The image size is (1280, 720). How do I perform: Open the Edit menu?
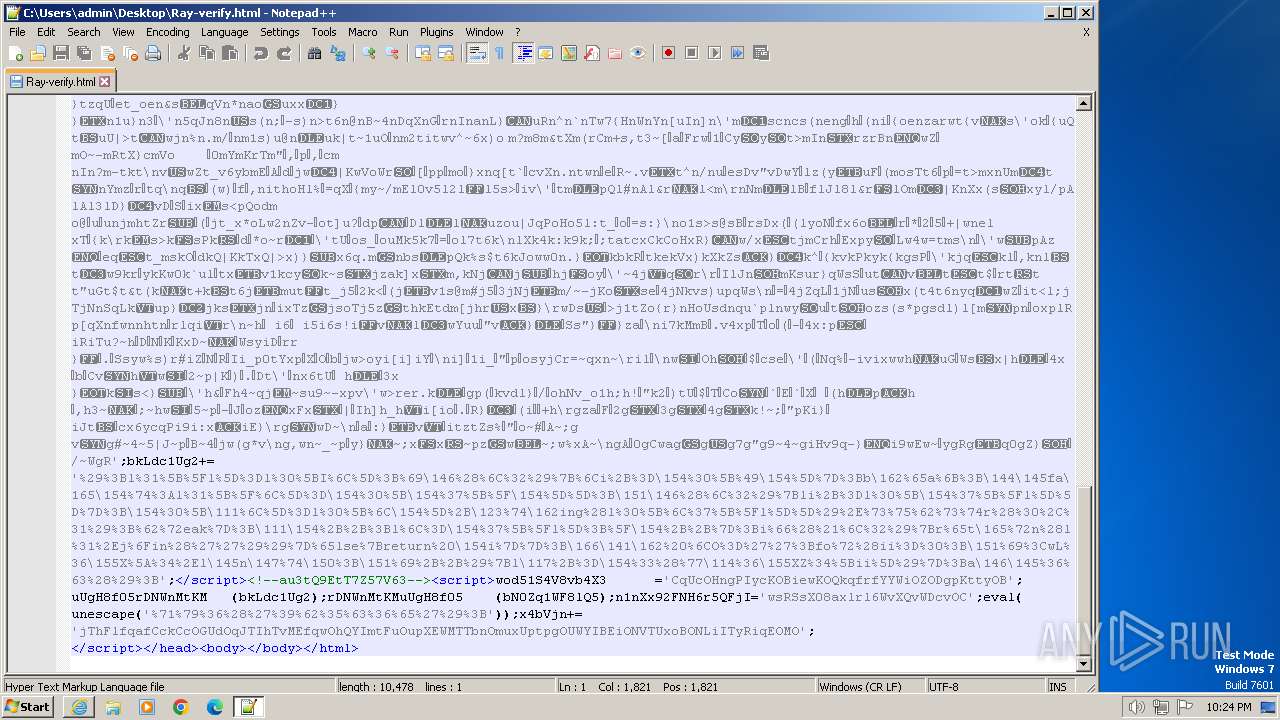click(46, 32)
